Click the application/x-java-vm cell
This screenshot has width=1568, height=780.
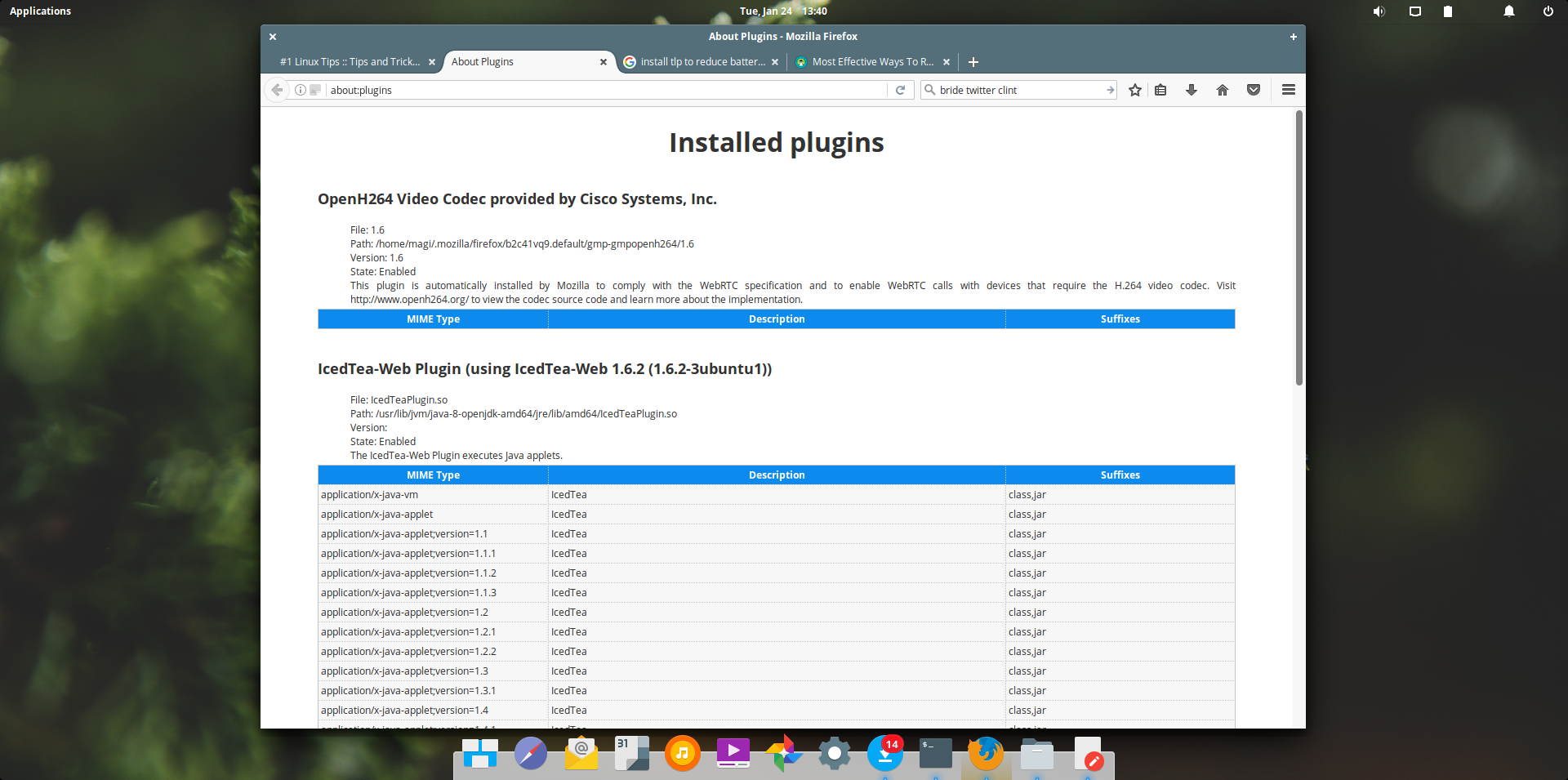point(433,495)
